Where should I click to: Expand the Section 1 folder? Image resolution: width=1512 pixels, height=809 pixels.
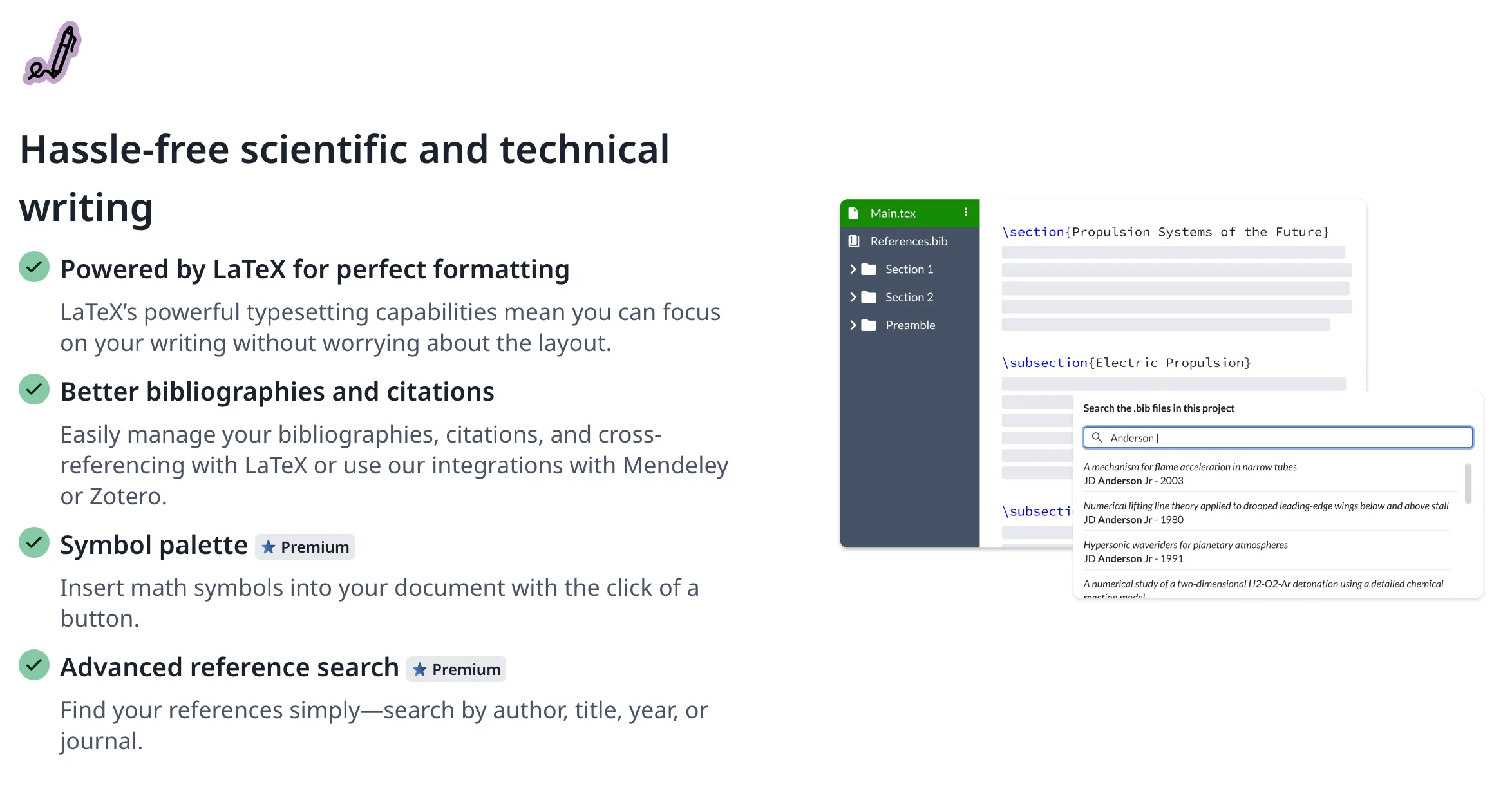pos(853,269)
